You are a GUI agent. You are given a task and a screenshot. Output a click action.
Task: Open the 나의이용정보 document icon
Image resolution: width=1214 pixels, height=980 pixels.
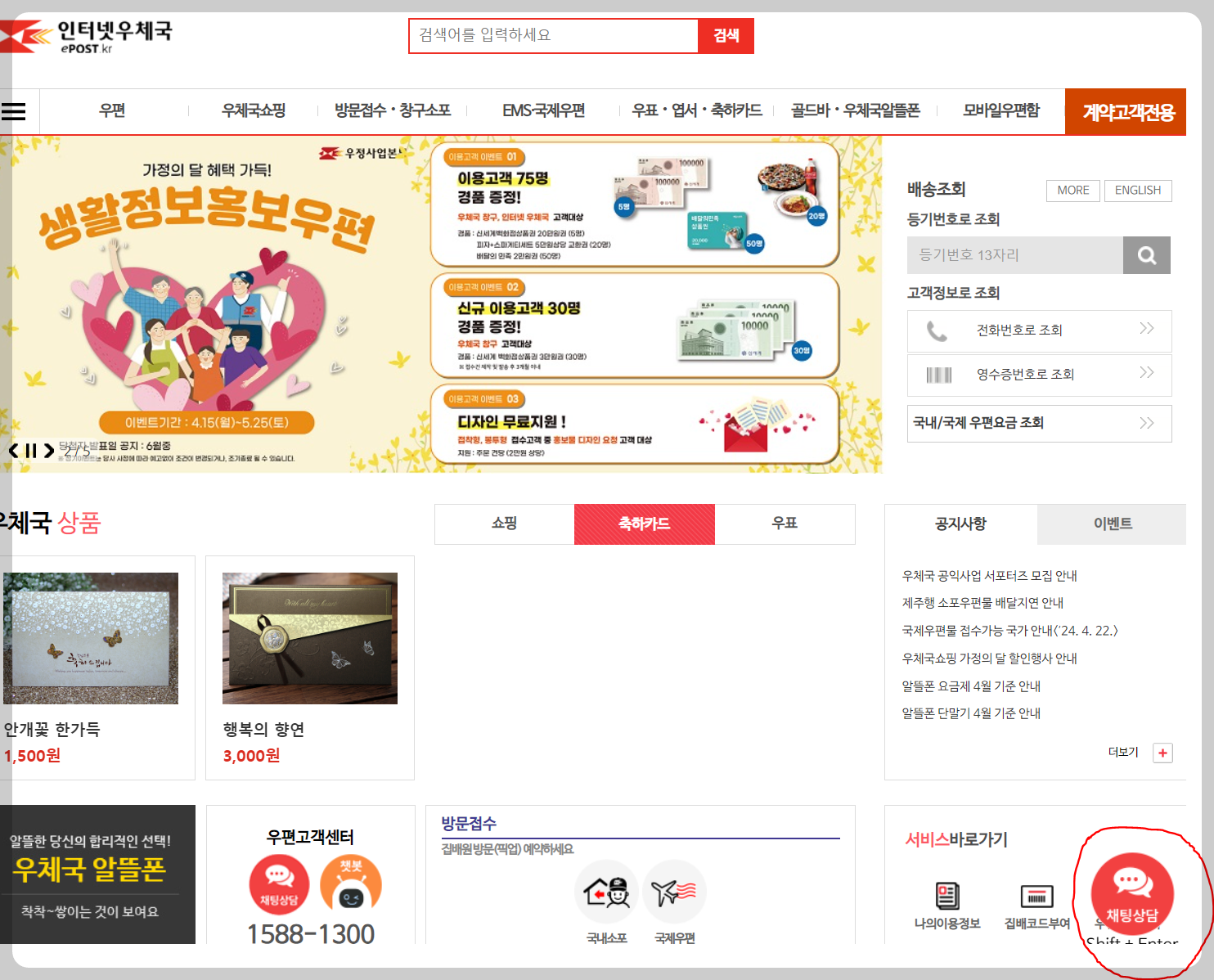click(947, 896)
